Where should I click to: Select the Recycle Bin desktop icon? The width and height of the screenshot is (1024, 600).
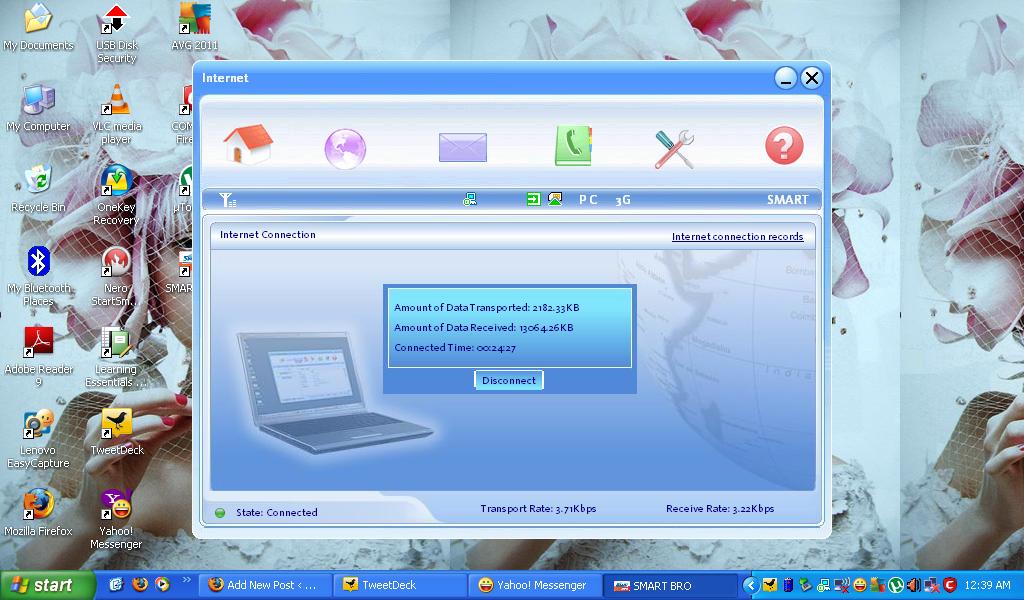pyautogui.click(x=38, y=187)
